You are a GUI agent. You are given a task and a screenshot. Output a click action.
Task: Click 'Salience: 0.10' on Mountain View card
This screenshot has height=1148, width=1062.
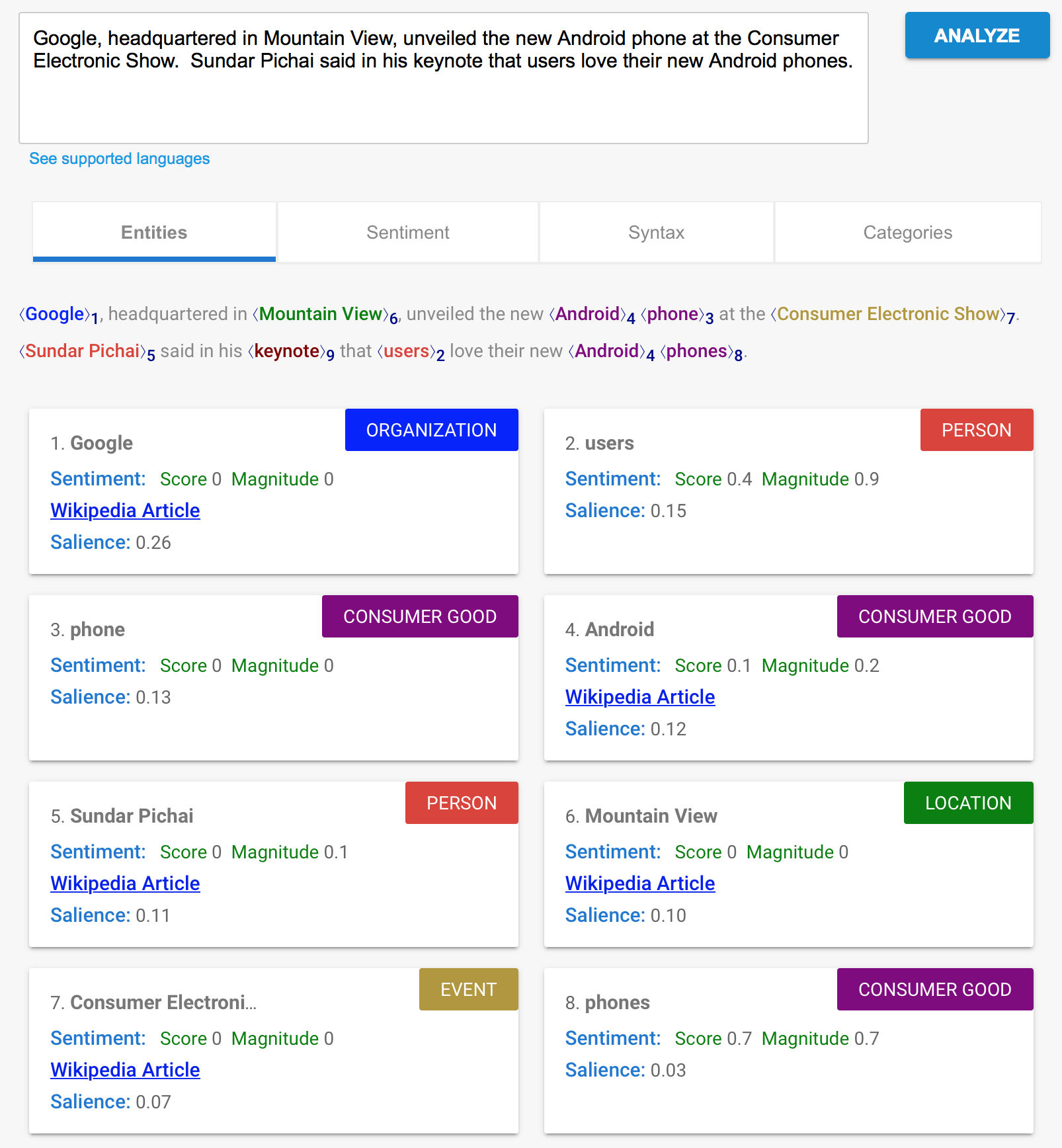point(626,915)
